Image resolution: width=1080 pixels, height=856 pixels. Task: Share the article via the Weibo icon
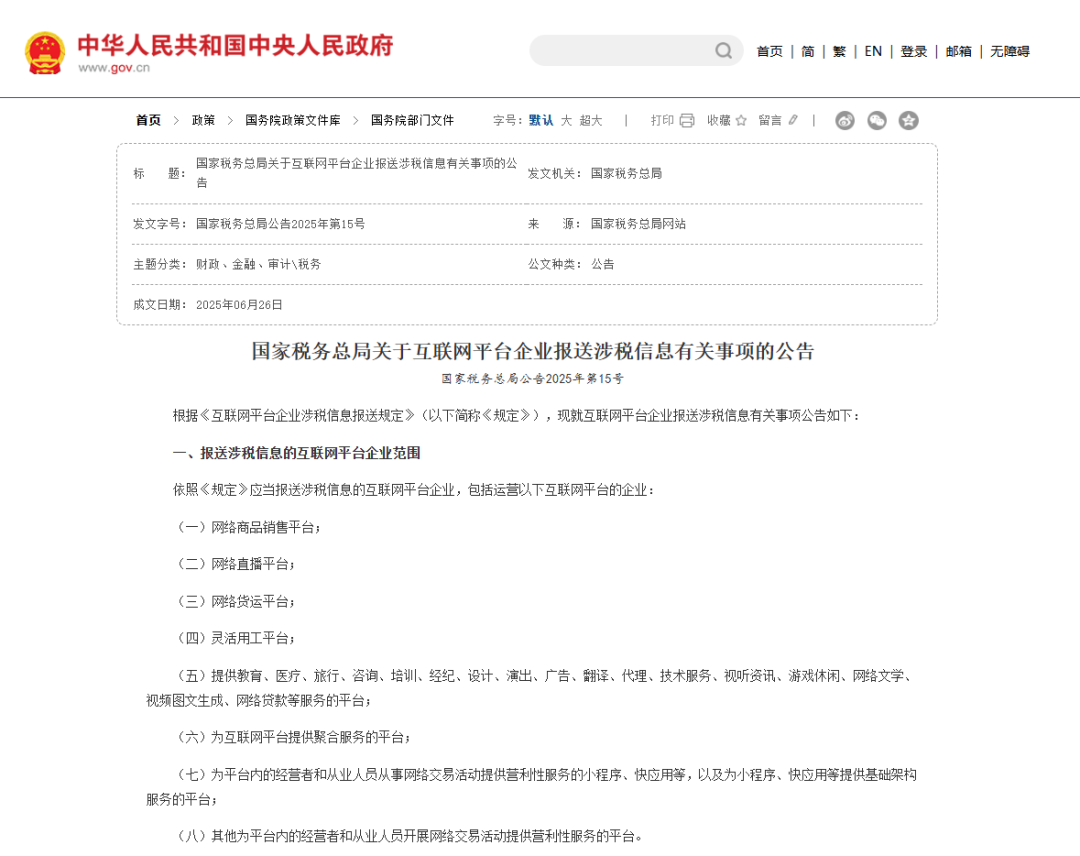tap(845, 120)
